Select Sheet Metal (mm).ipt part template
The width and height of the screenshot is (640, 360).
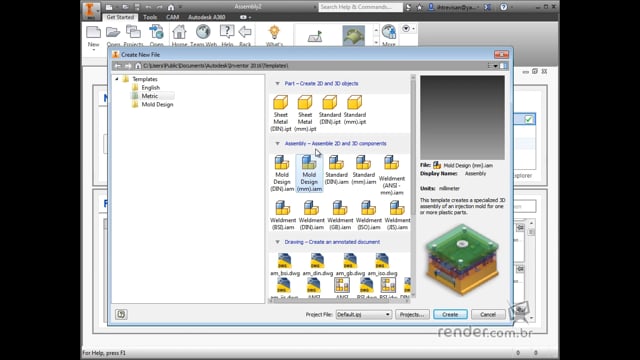tap(305, 113)
